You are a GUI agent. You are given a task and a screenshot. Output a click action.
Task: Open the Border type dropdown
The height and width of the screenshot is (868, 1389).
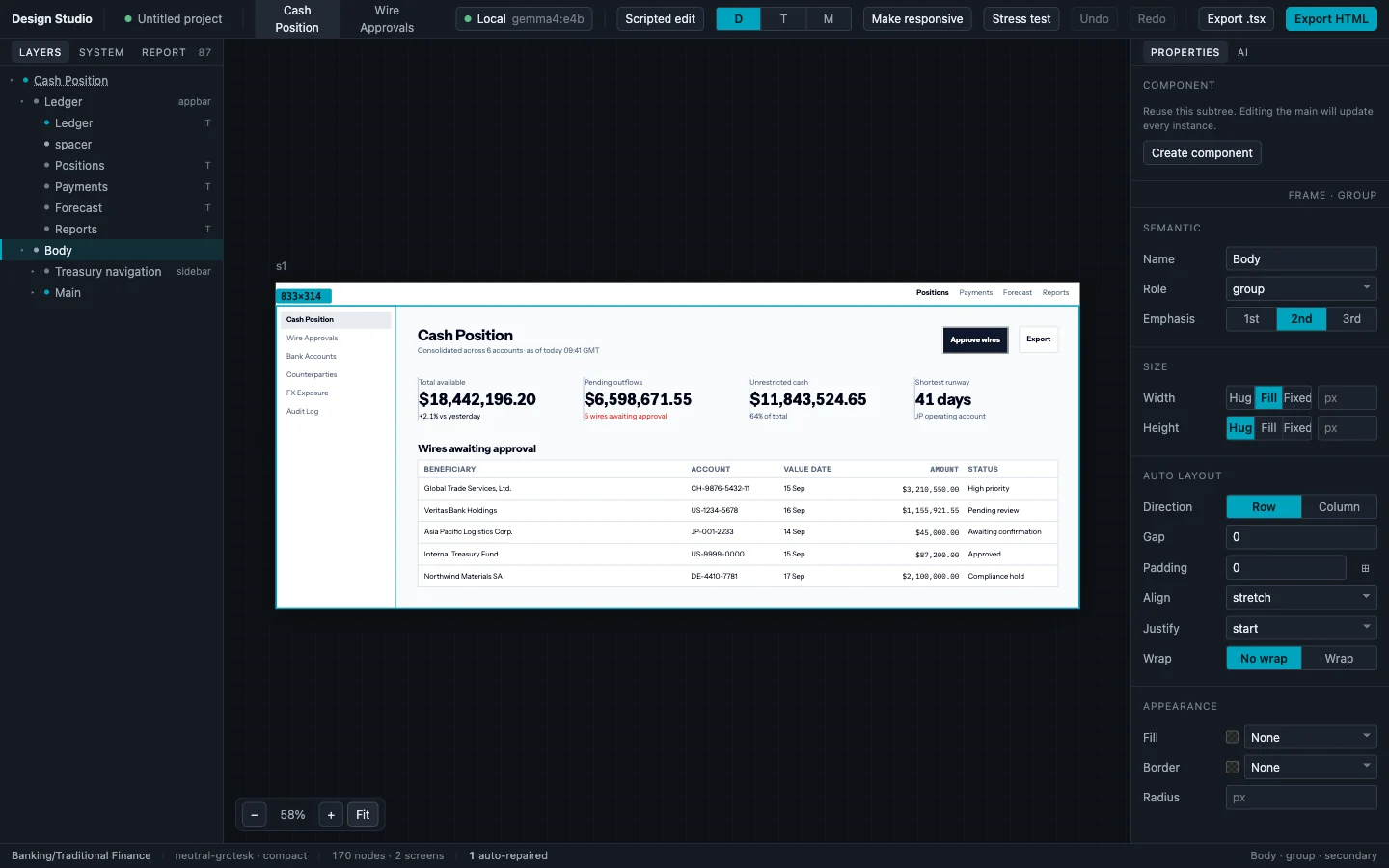tap(1310, 768)
